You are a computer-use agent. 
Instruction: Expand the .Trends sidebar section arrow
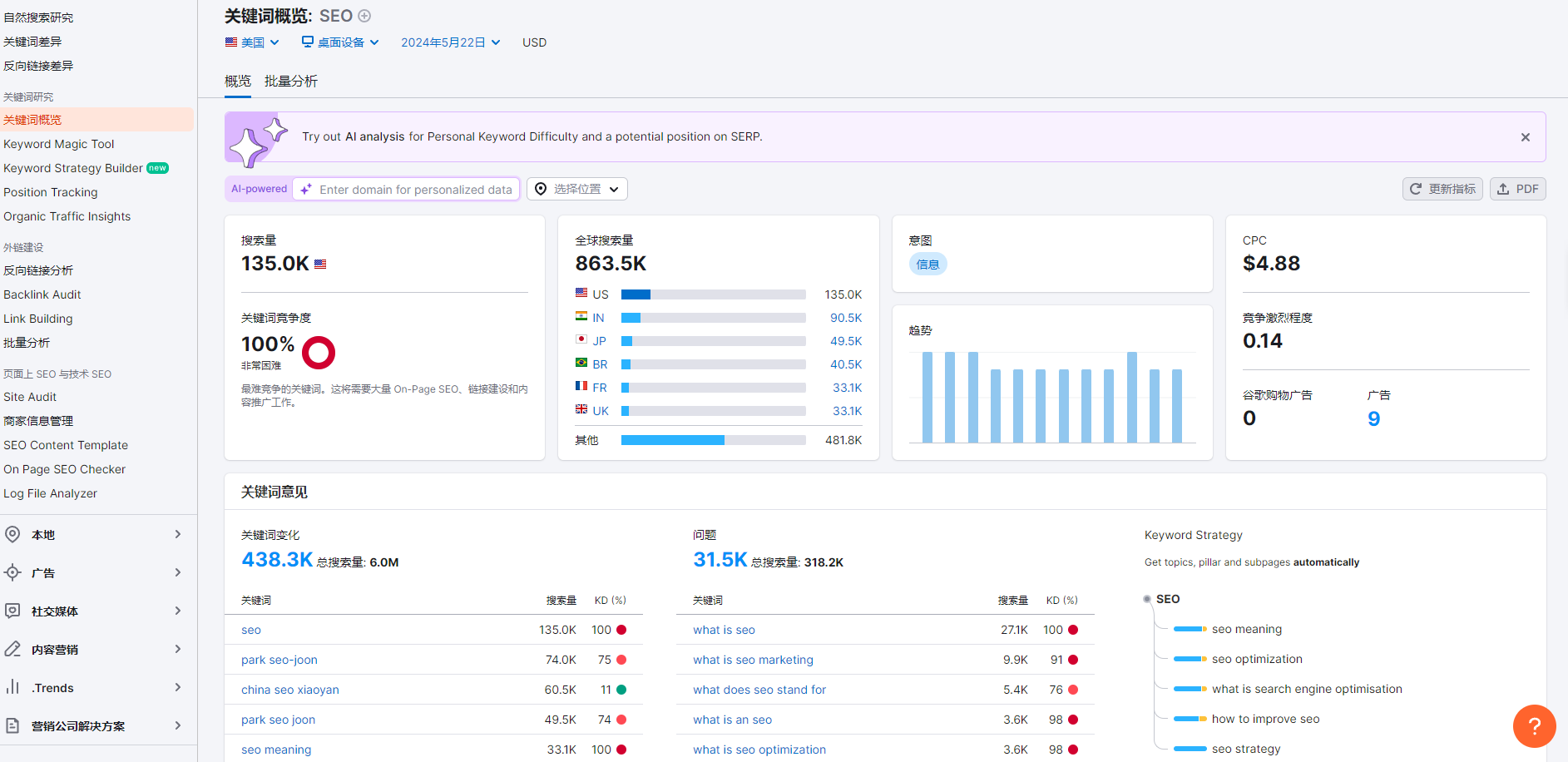pyautogui.click(x=178, y=687)
